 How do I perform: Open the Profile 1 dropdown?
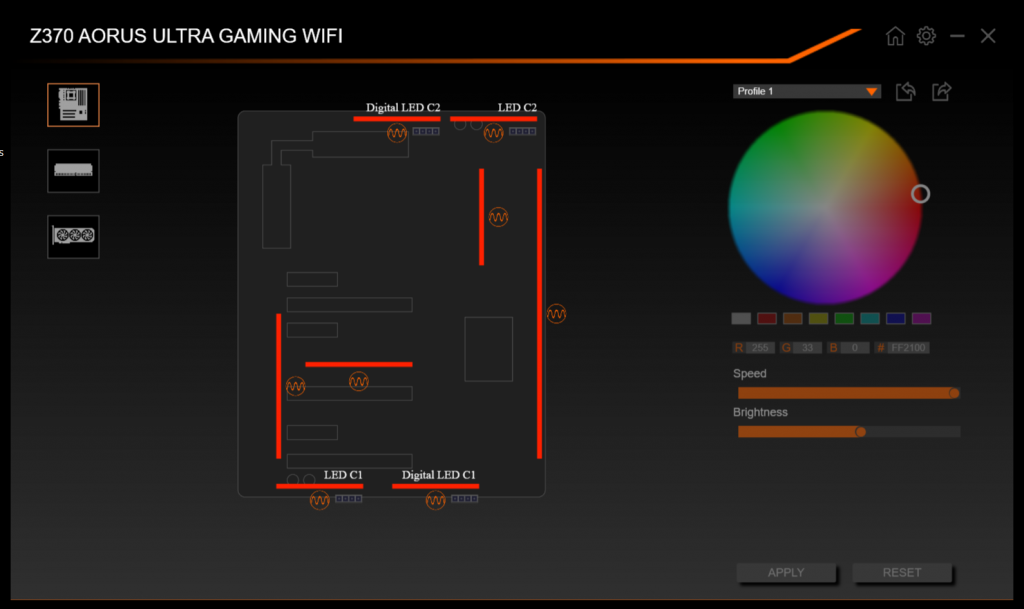[x=807, y=91]
